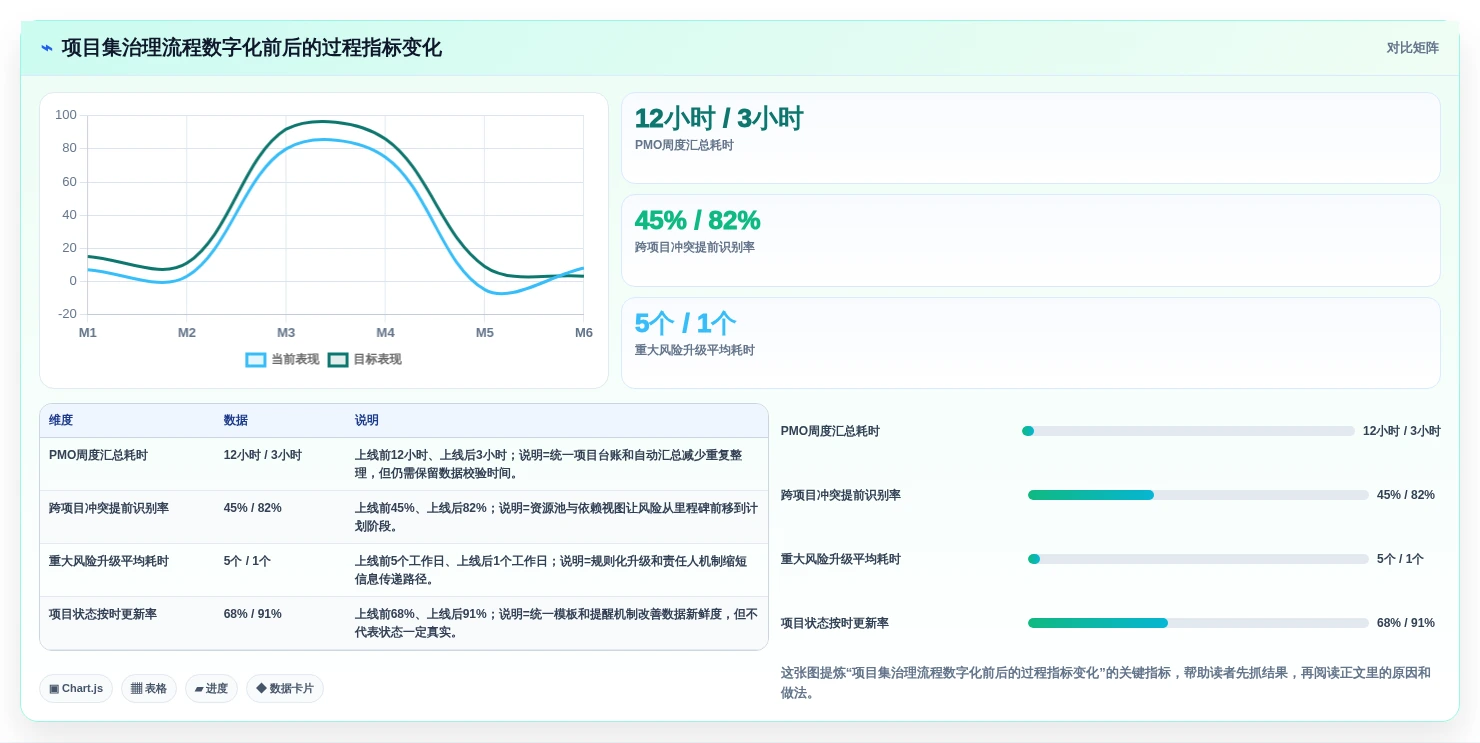The image size is (1480, 743).
Task: Select the 表格 tag chip
Action: click(149, 689)
